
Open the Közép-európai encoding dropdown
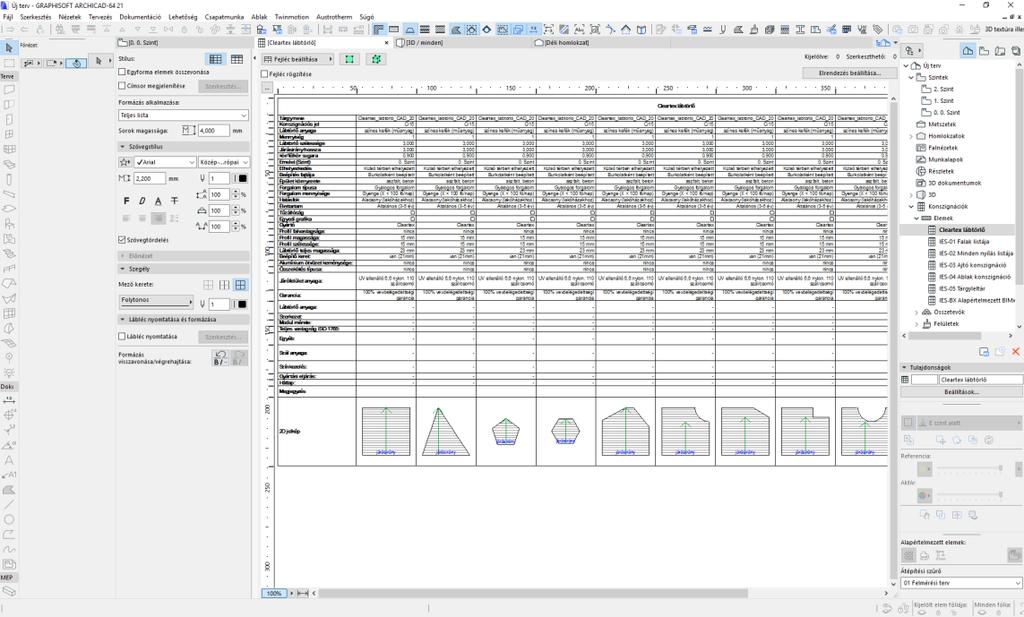[x=224, y=162]
